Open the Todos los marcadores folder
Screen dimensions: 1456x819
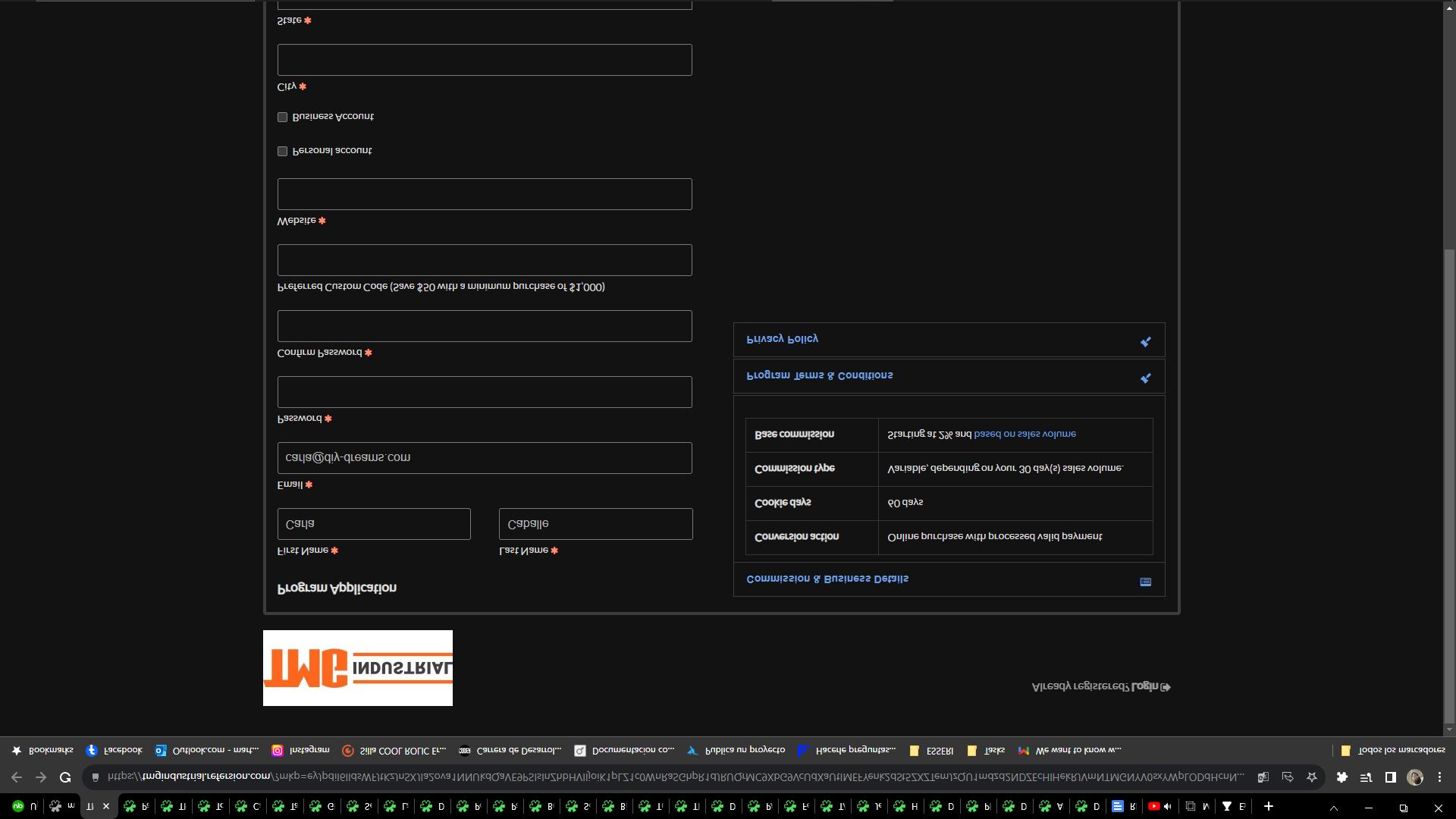click(x=1392, y=750)
